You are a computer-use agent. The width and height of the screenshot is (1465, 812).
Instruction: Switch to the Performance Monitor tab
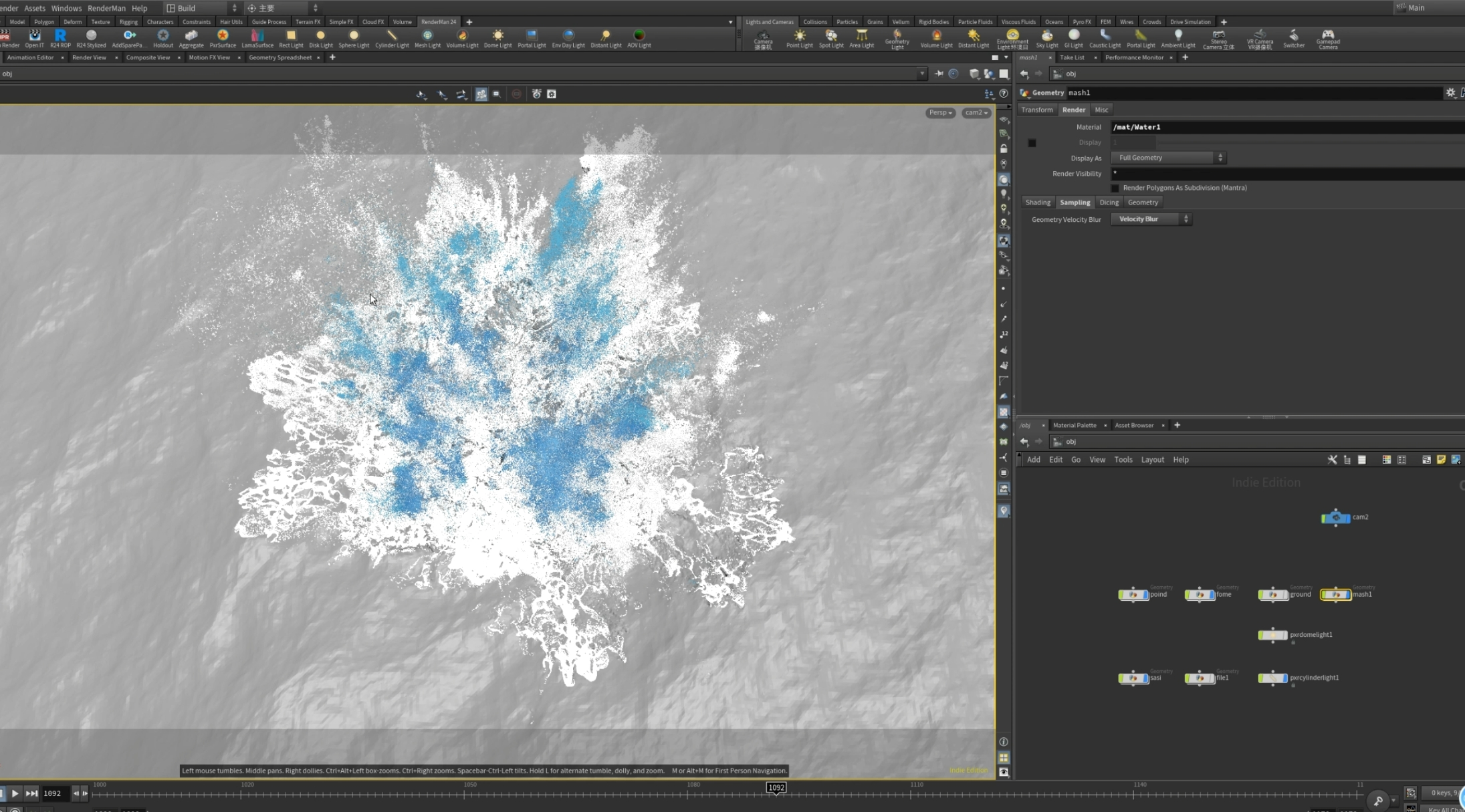coord(1135,57)
